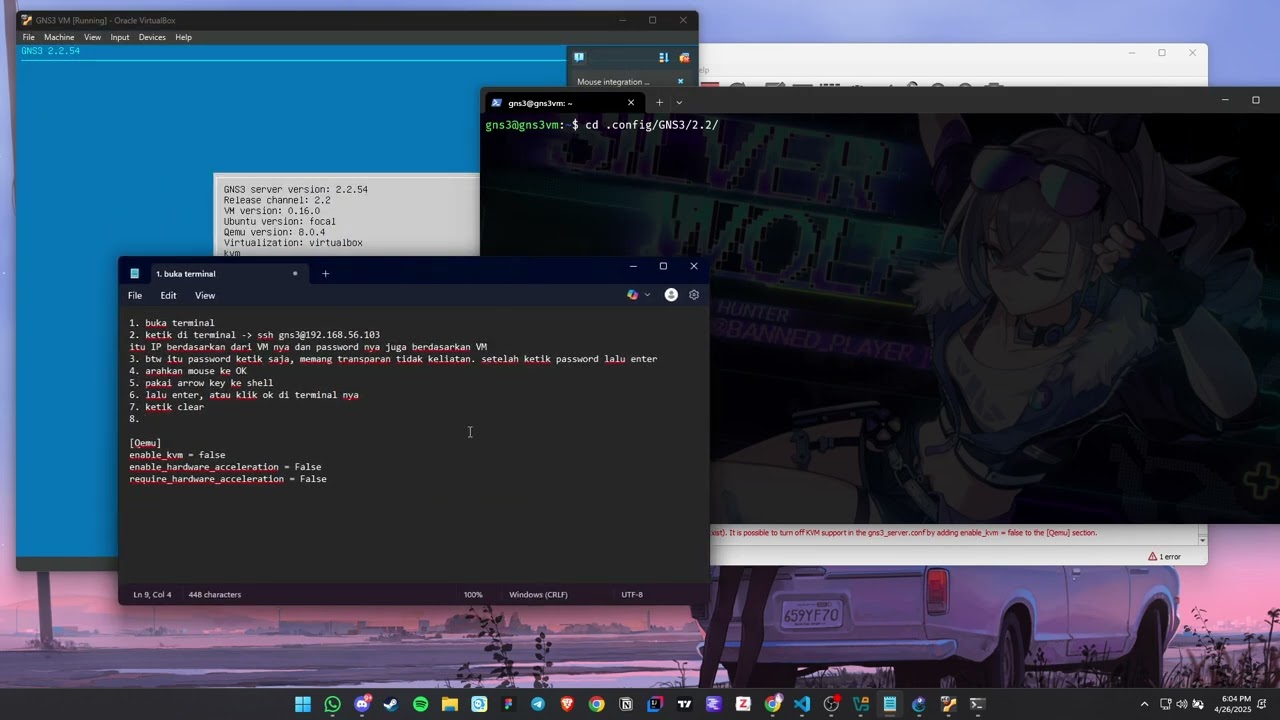Expand the terminal profile dropdown
1280x720 pixels.
pos(679,103)
